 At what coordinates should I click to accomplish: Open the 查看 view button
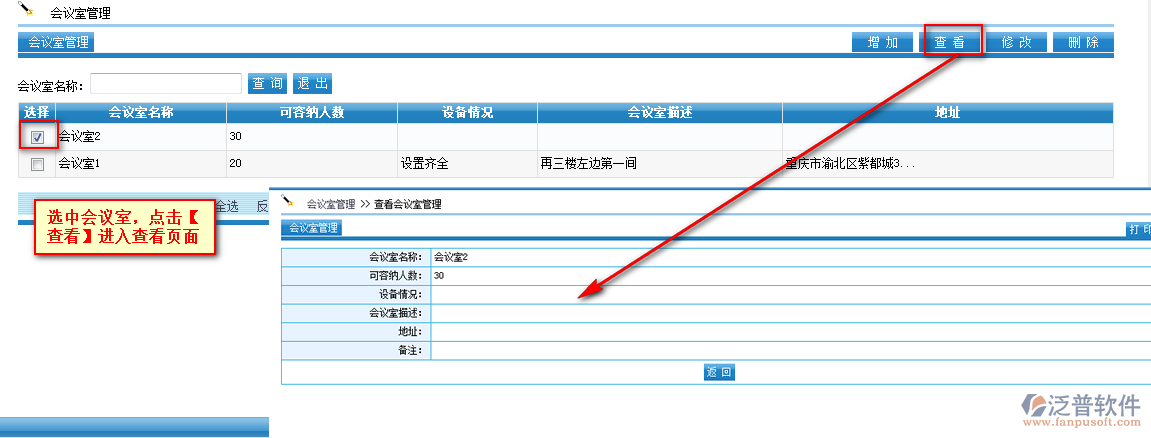(x=950, y=42)
